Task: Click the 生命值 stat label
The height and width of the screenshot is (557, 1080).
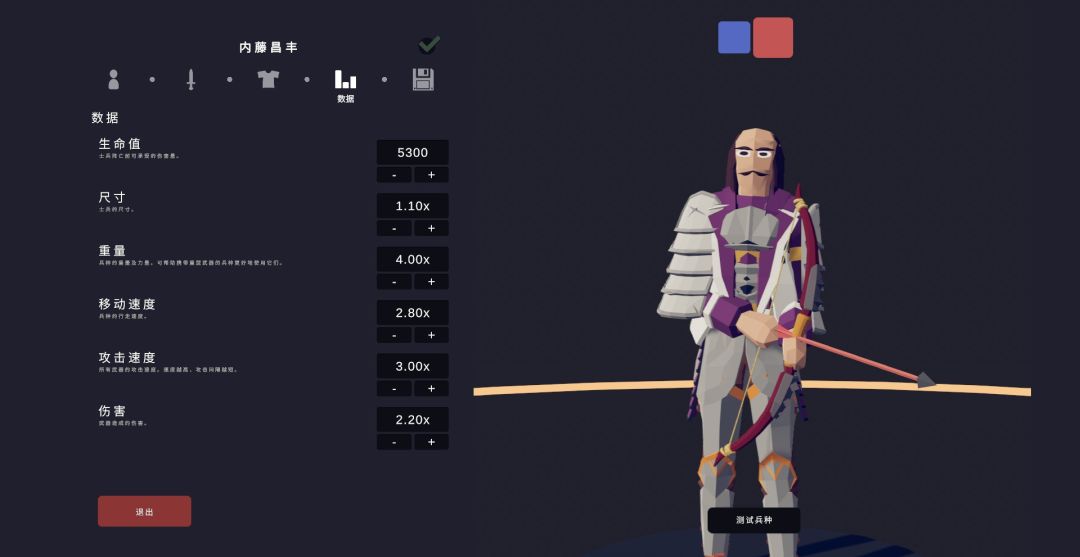Action: (120, 144)
